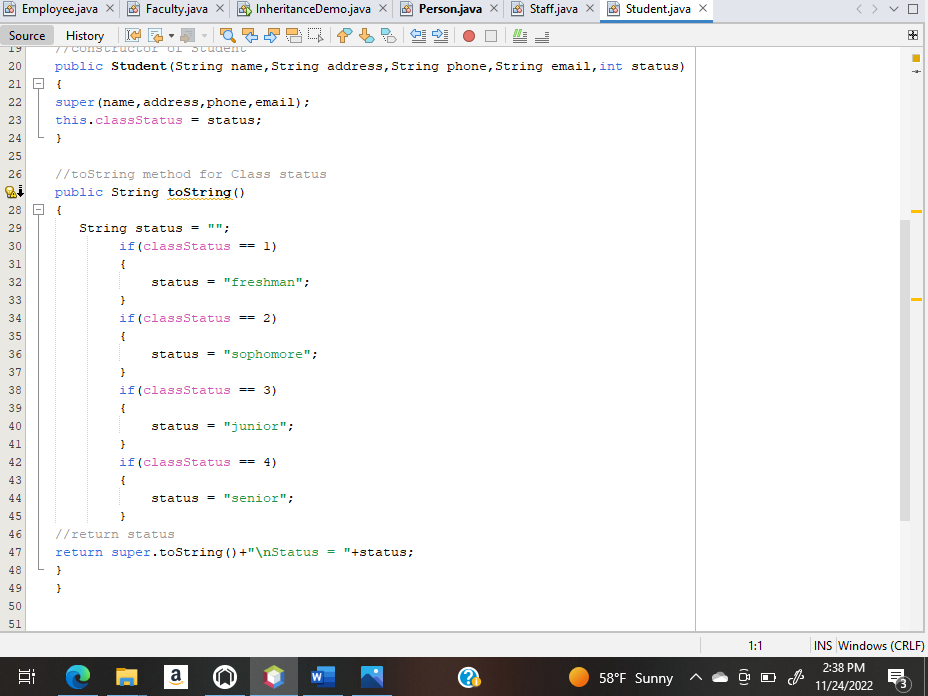
Task: Click the Last Edit toolbar icon
Action: pyautogui.click(x=133, y=36)
